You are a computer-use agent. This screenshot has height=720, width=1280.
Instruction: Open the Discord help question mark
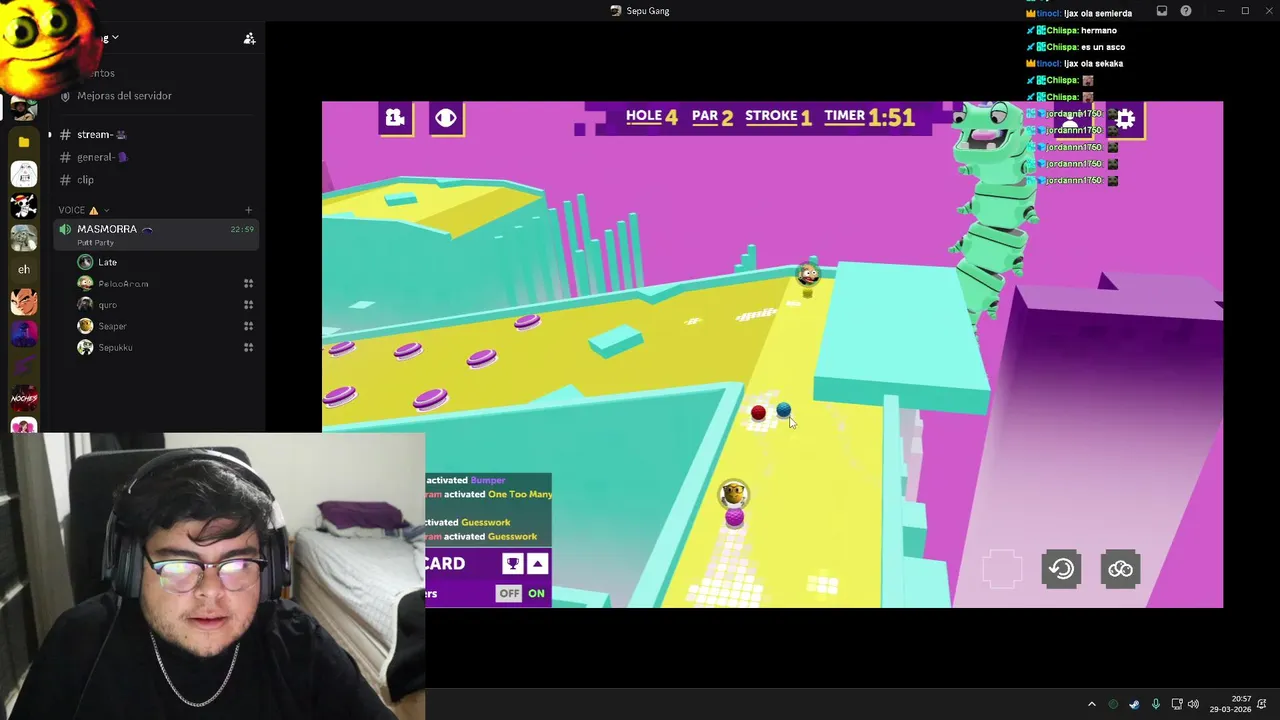[x=1186, y=11]
